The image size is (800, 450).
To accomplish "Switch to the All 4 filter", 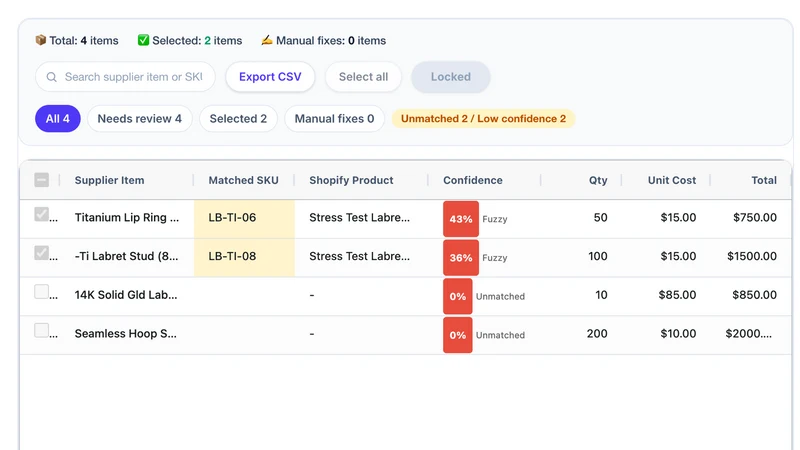I will pyautogui.click(x=58, y=119).
